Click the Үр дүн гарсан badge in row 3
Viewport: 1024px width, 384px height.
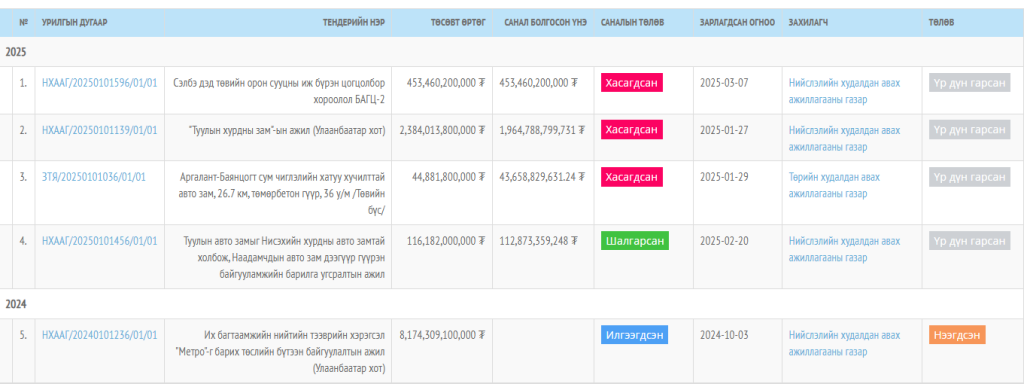coord(969,177)
